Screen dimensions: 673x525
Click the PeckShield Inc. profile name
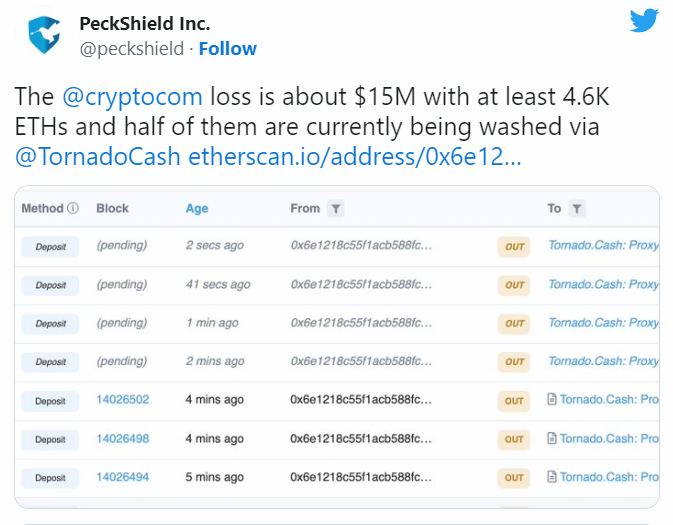pyautogui.click(x=144, y=24)
